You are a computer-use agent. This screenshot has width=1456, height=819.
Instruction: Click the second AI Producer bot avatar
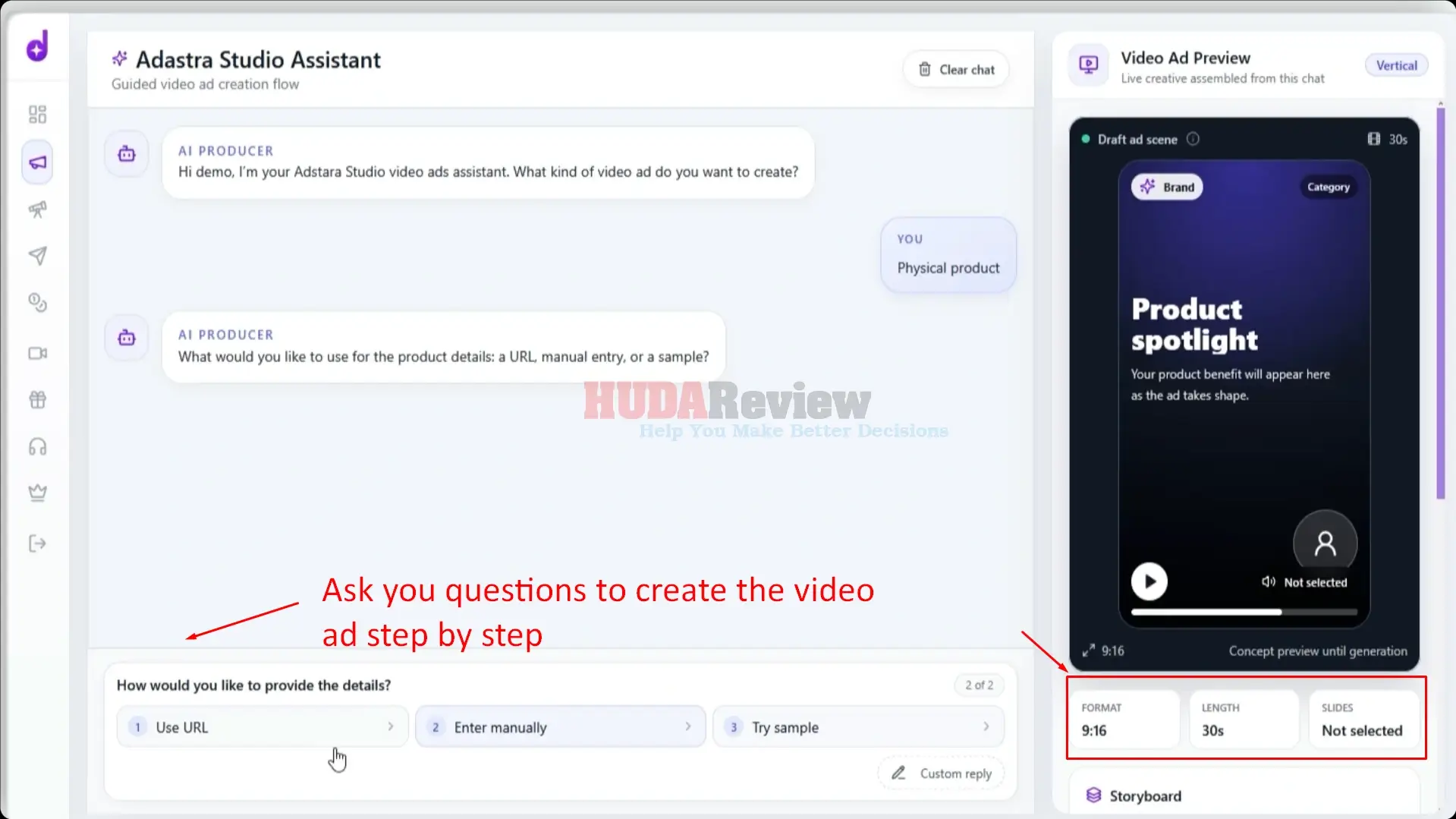click(127, 338)
